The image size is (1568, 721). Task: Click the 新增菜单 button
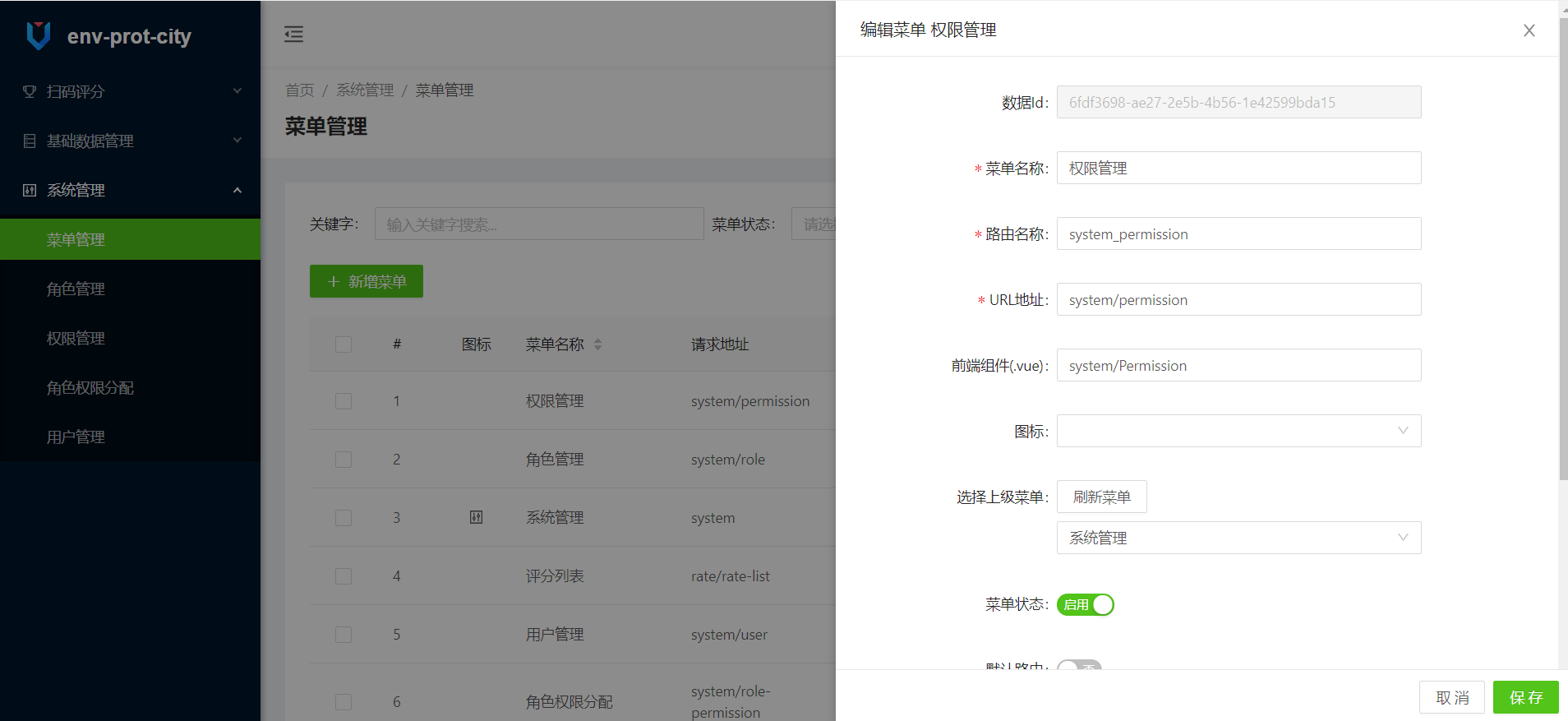click(x=367, y=281)
